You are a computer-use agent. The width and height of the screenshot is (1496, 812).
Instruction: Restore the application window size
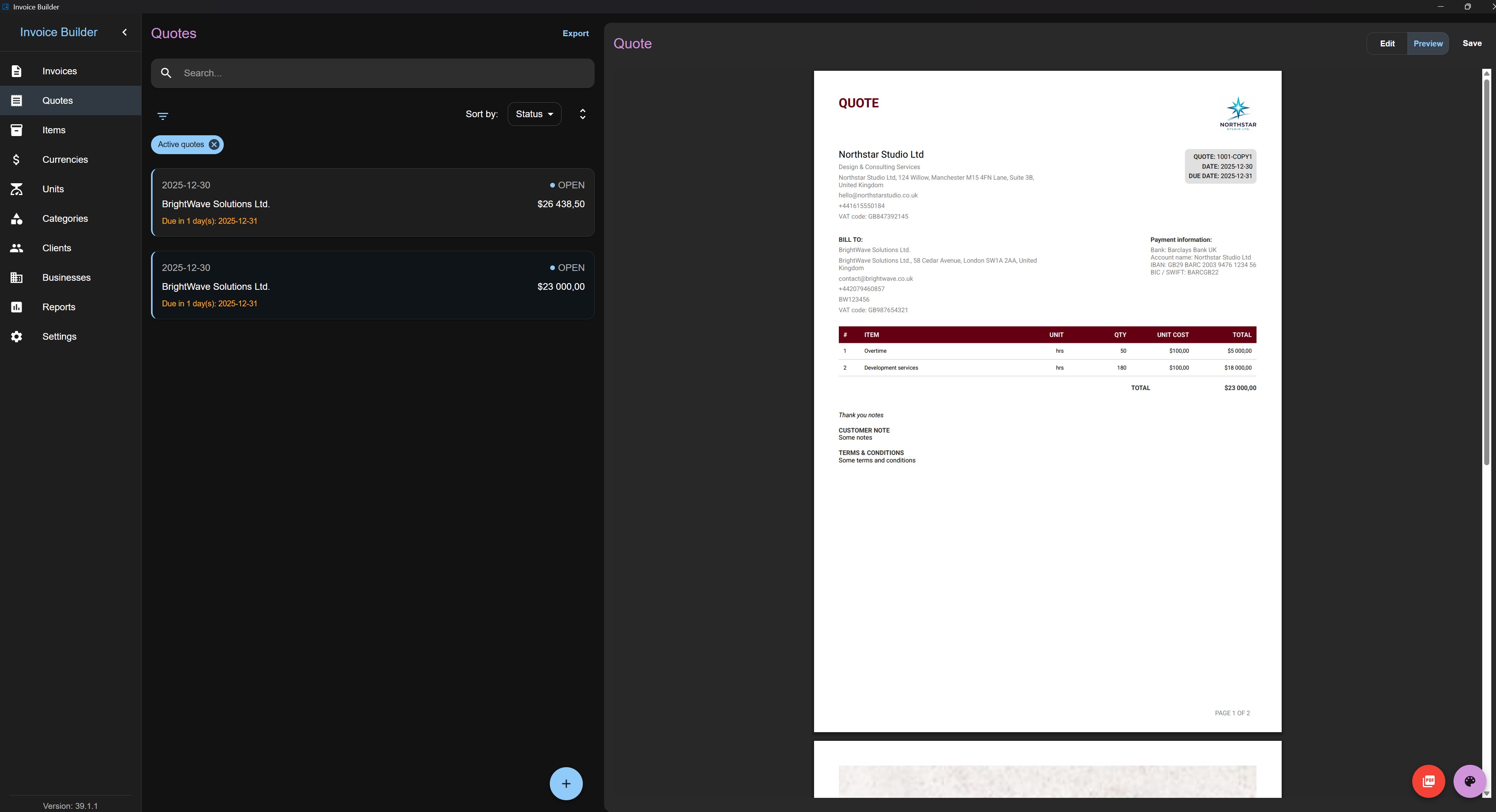tap(1468, 6)
